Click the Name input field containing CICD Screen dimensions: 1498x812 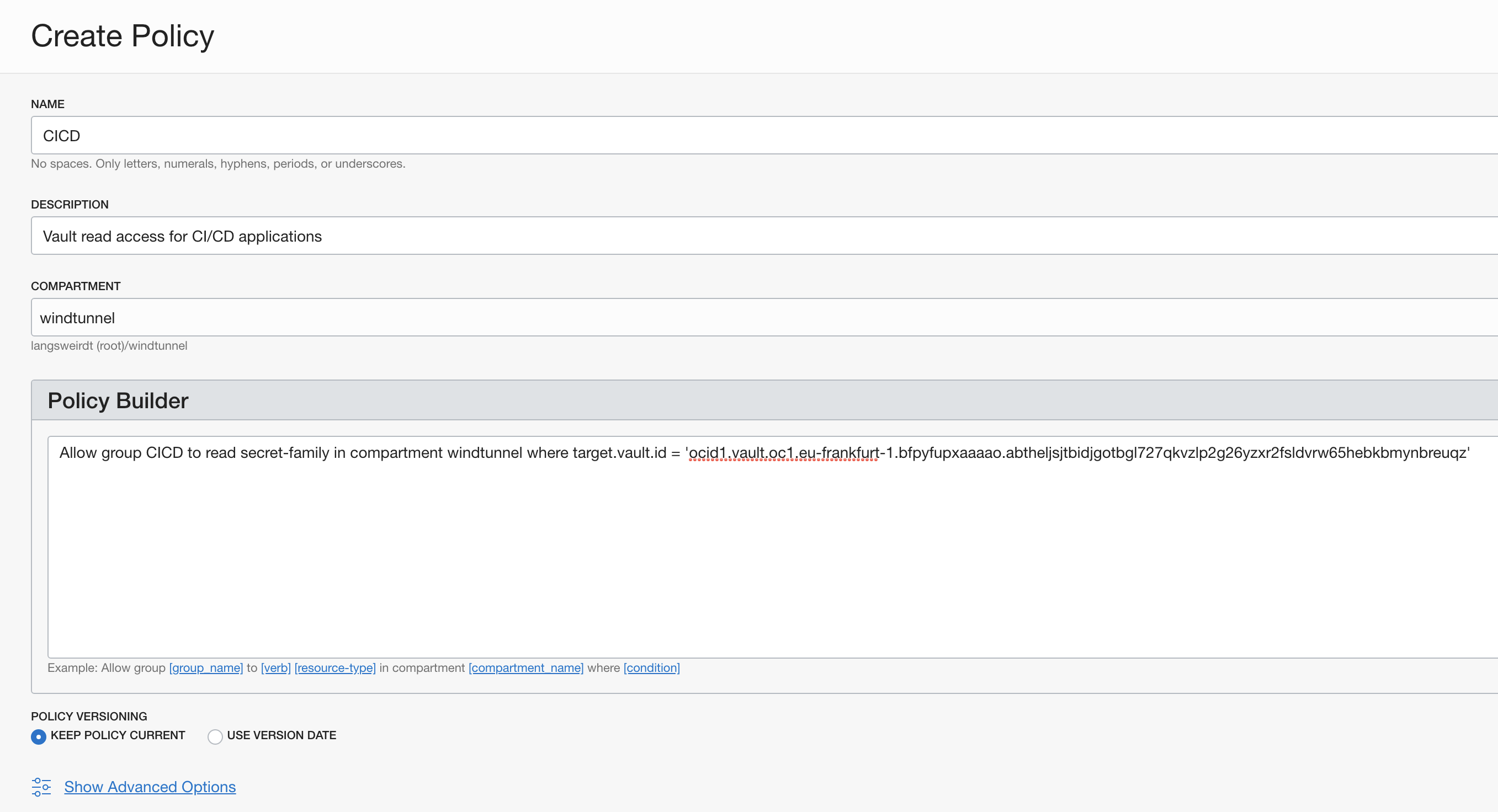click(764, 136)
